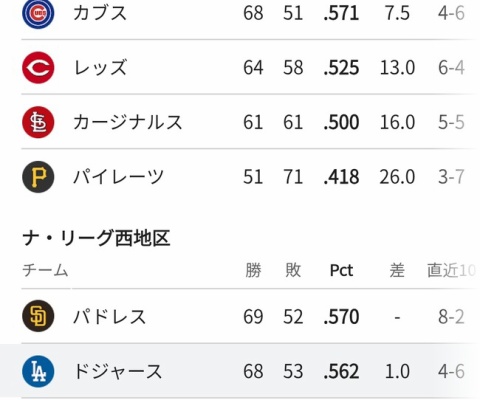Click the Cardinals team logo
Screen dimensions: 480x400
(x=38, y=122)
